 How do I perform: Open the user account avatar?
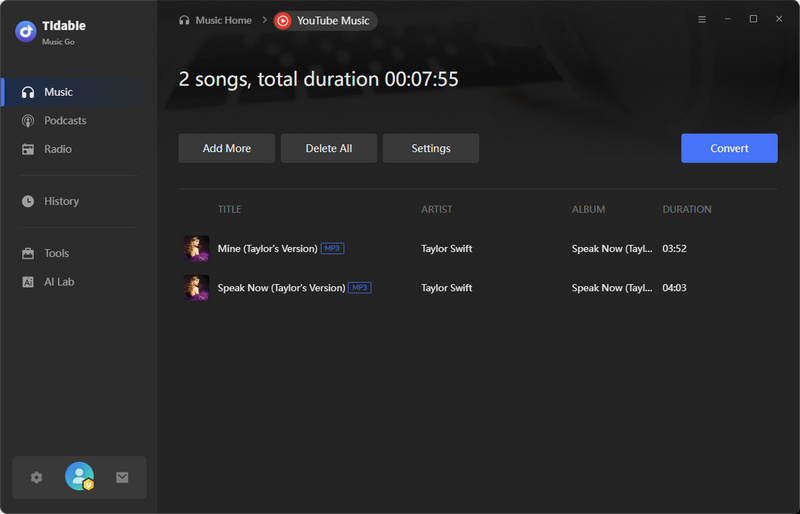(80, 476)
